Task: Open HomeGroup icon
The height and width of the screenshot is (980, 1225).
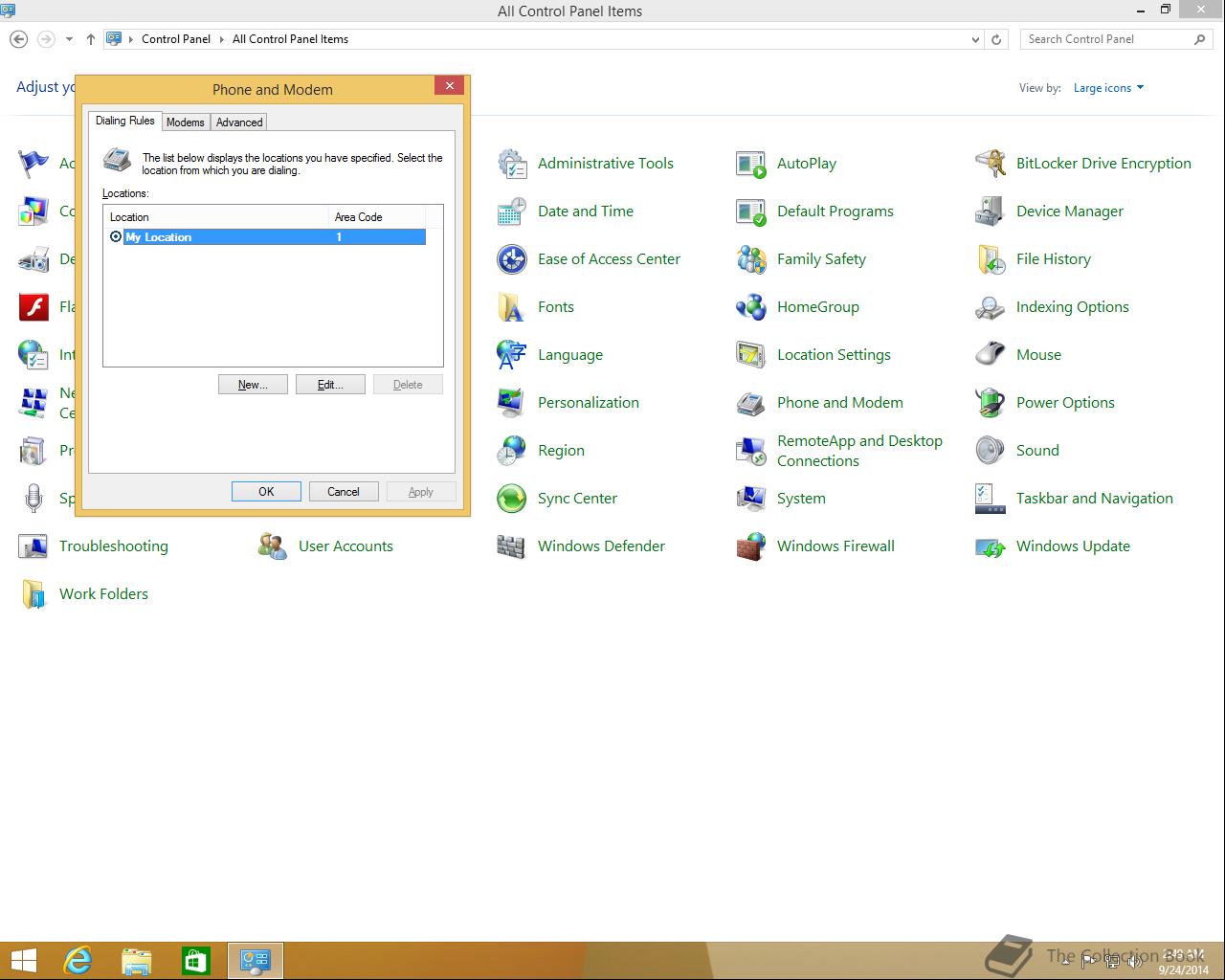Action: point(751,307)
